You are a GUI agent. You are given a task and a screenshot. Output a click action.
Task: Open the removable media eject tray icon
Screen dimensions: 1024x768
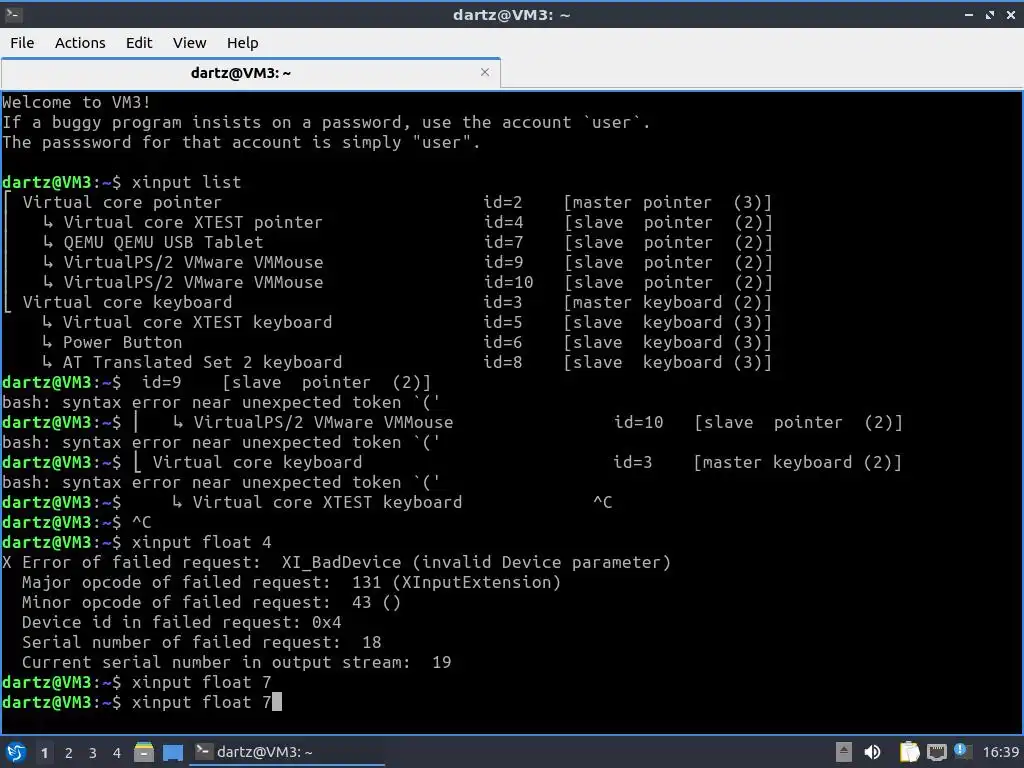[x=844, y=752]
